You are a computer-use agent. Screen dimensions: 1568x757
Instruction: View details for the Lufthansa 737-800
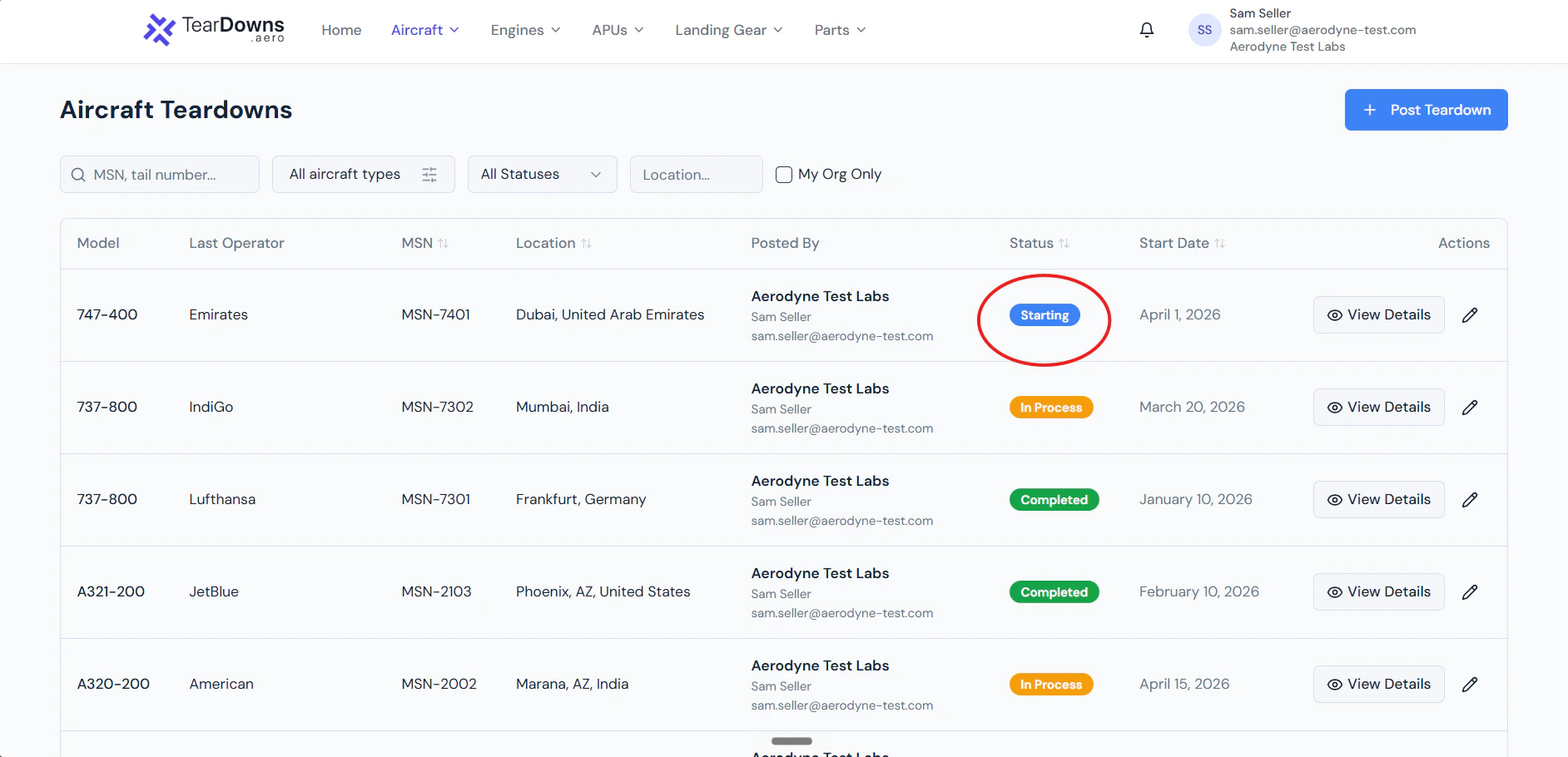click(x=1379, y=500)
